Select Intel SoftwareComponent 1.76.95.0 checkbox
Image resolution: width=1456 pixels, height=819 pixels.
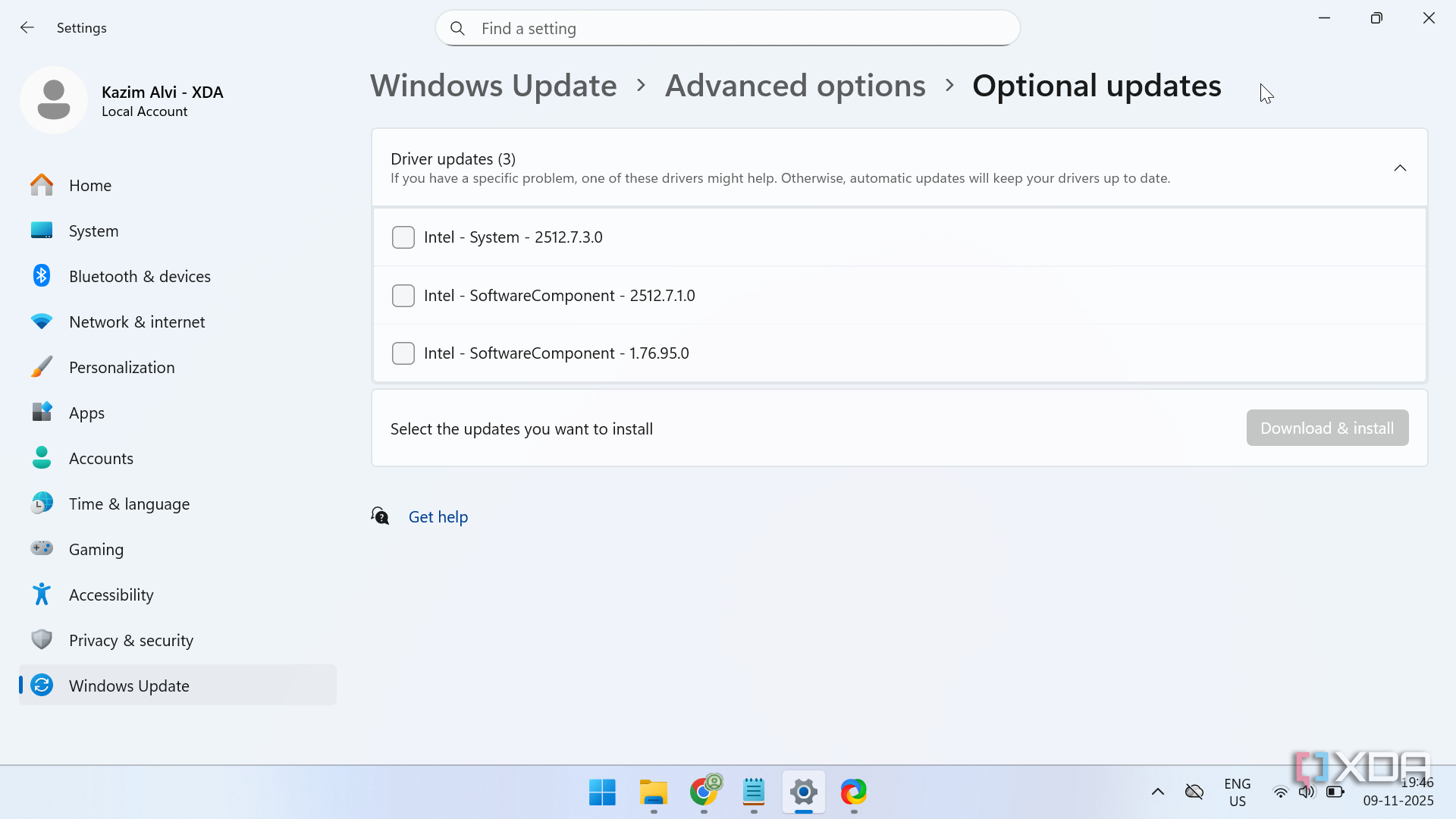pos(403,353)
